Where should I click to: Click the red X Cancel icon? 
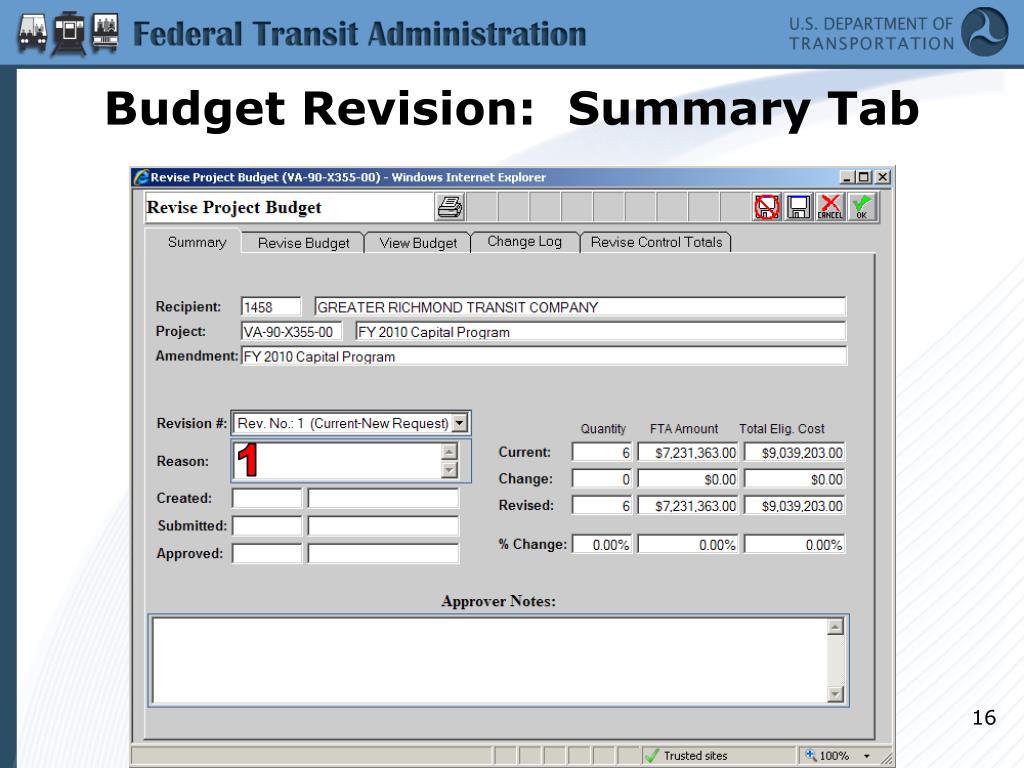[x=830, y=208]
